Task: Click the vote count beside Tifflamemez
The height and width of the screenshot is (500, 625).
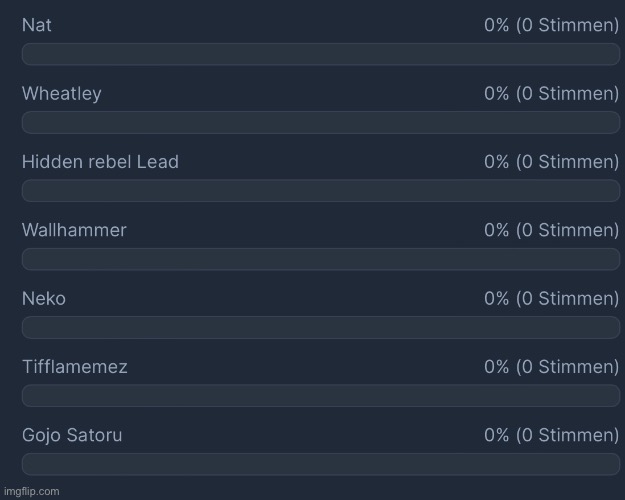Action: click(x=552, y=367)
